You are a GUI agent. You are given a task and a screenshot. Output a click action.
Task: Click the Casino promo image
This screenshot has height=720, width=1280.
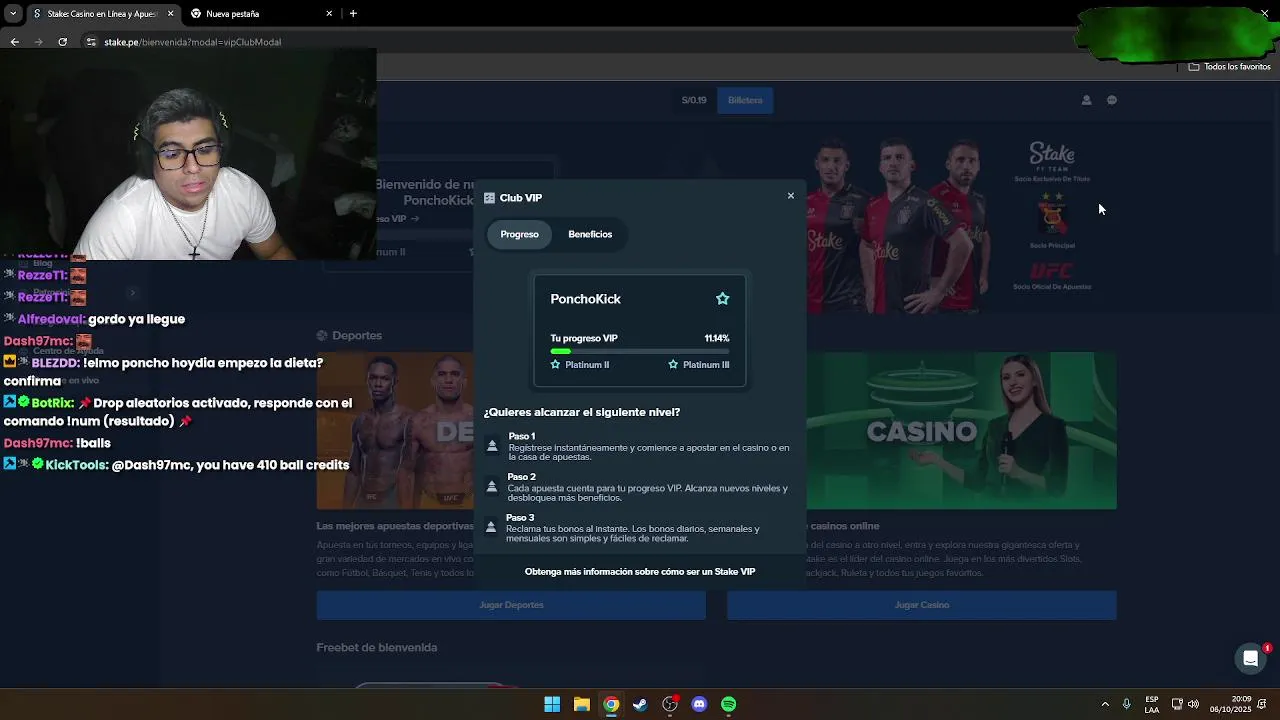962,431
